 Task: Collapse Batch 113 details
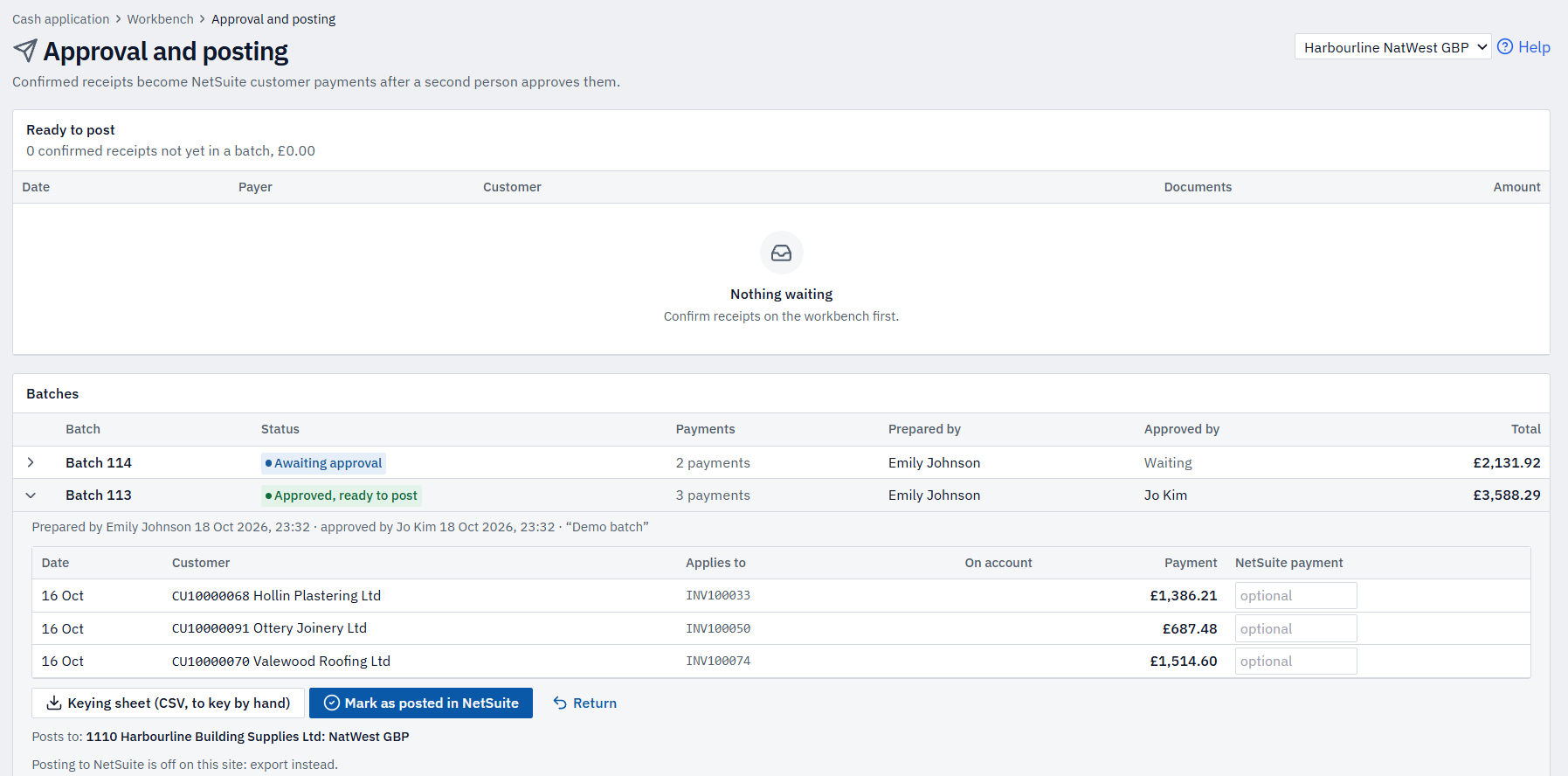coord(31,495)
